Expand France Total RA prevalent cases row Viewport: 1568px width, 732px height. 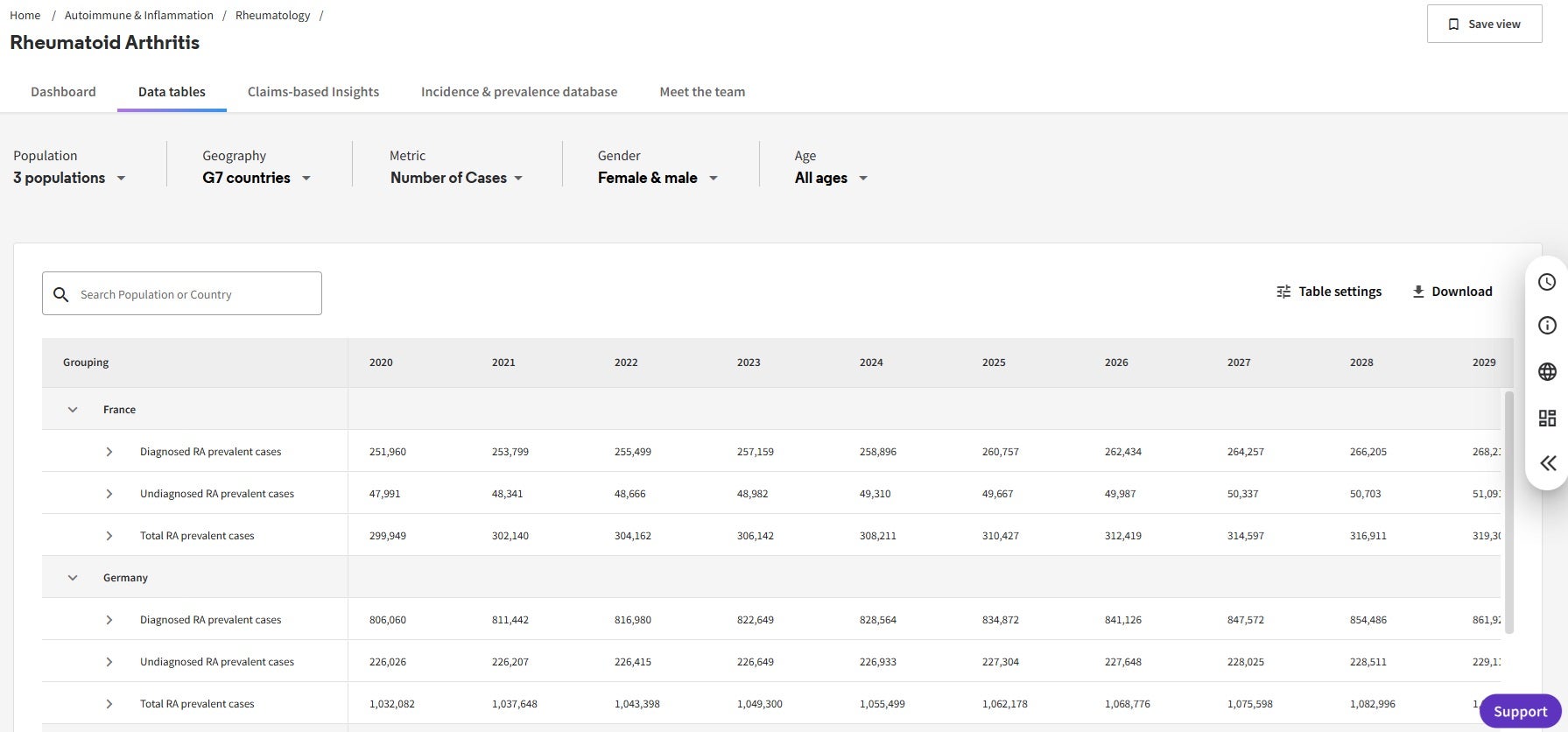point(109,536)
